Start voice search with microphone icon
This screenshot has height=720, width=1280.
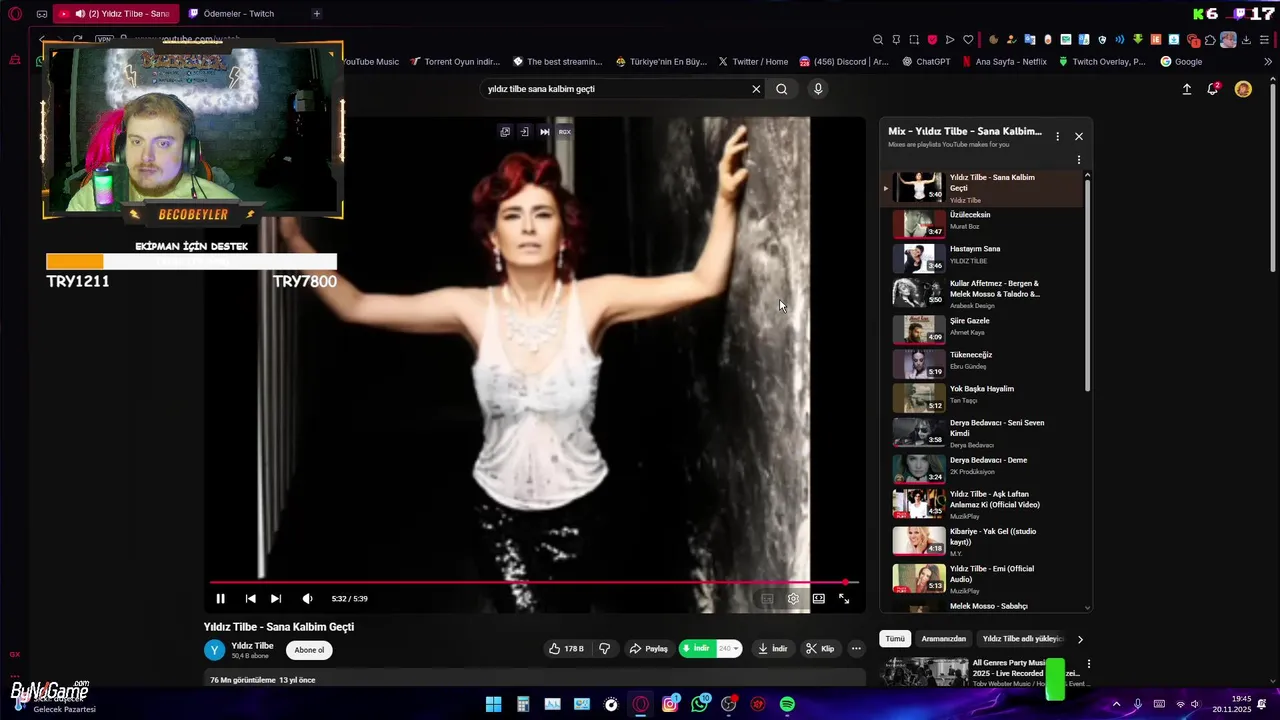point(818,89)
